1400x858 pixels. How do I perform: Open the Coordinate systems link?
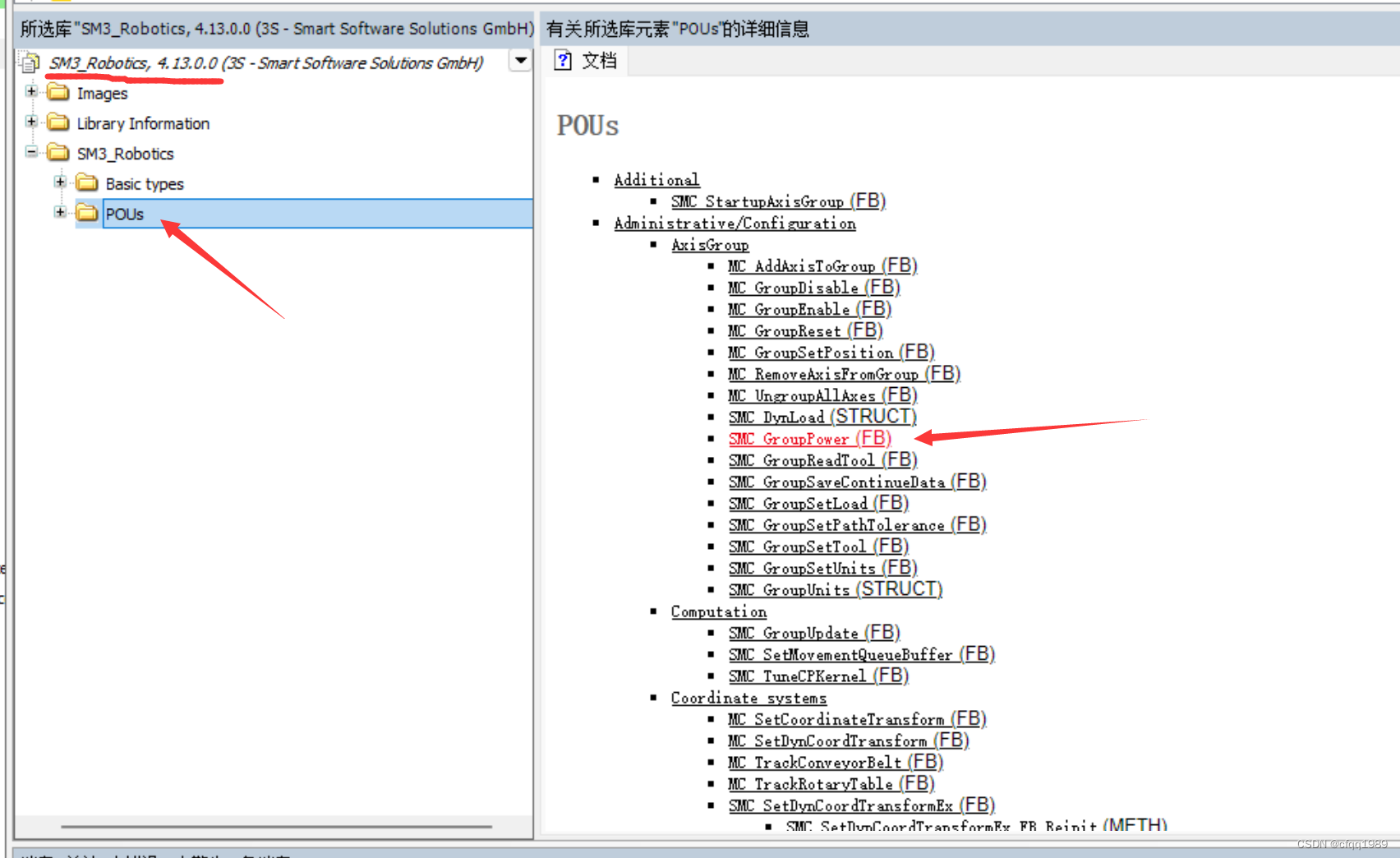point(748,698)
